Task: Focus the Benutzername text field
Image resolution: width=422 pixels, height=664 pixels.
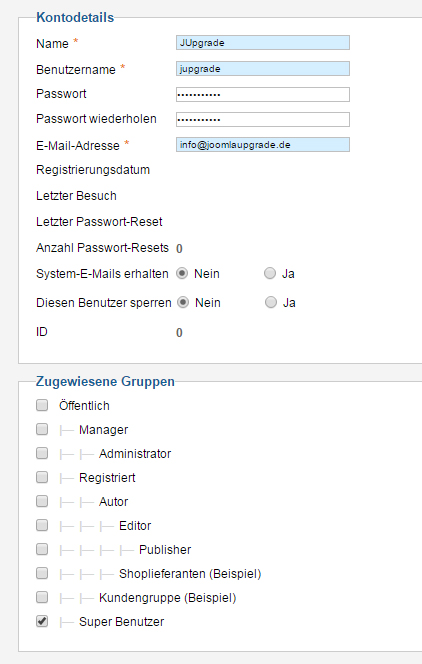Action: (263, 69)
